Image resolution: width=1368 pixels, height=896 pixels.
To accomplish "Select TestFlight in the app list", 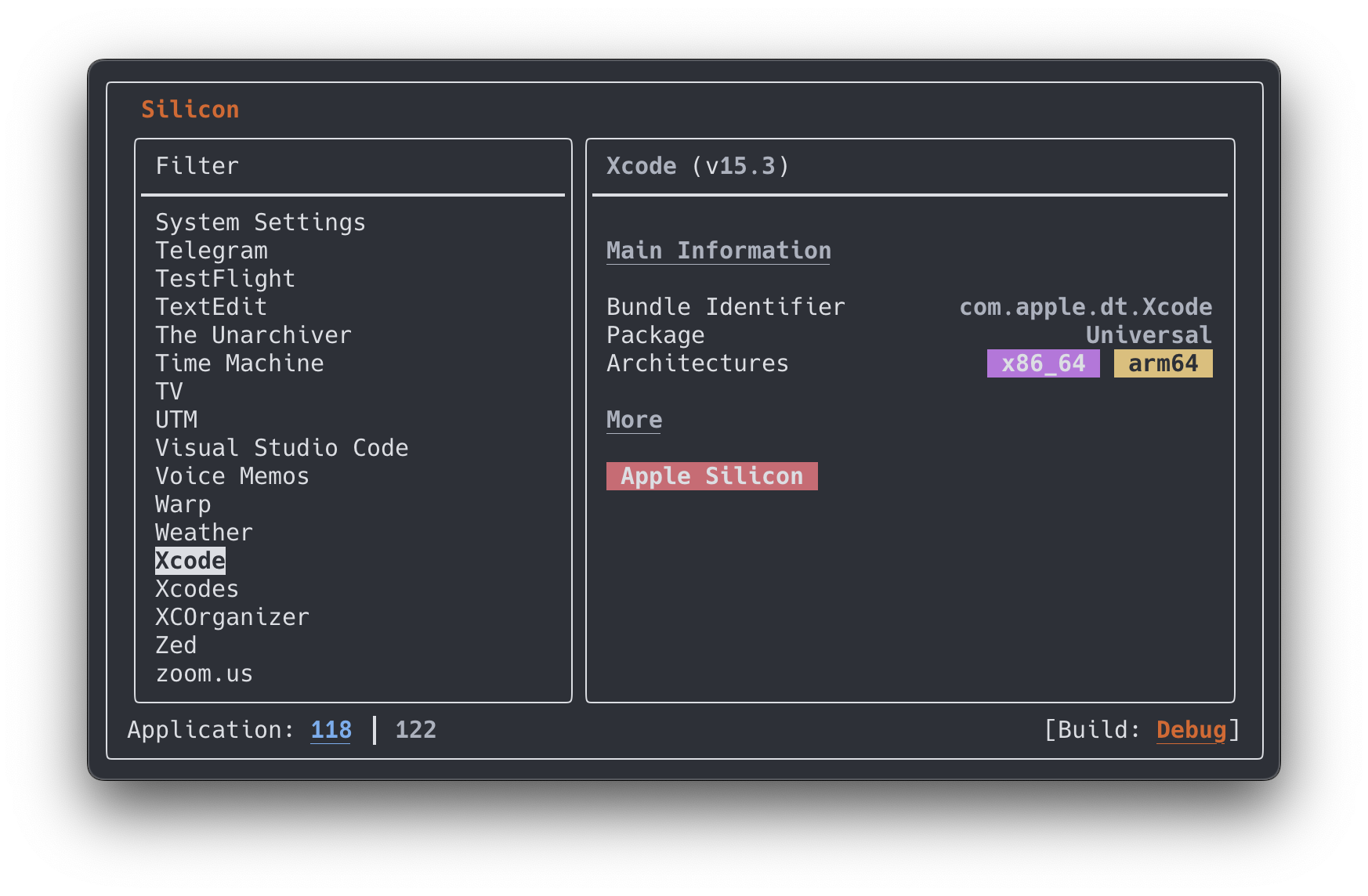I will [x=226, y=279].
